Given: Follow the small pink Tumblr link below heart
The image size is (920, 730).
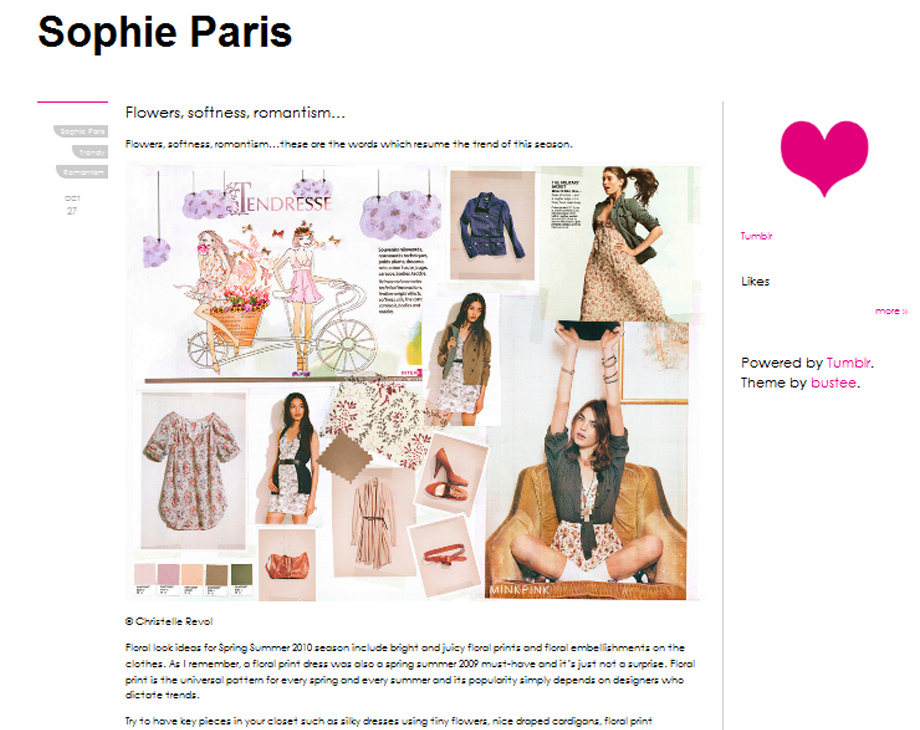Looking at the screenshot, I should coord(756,236).
